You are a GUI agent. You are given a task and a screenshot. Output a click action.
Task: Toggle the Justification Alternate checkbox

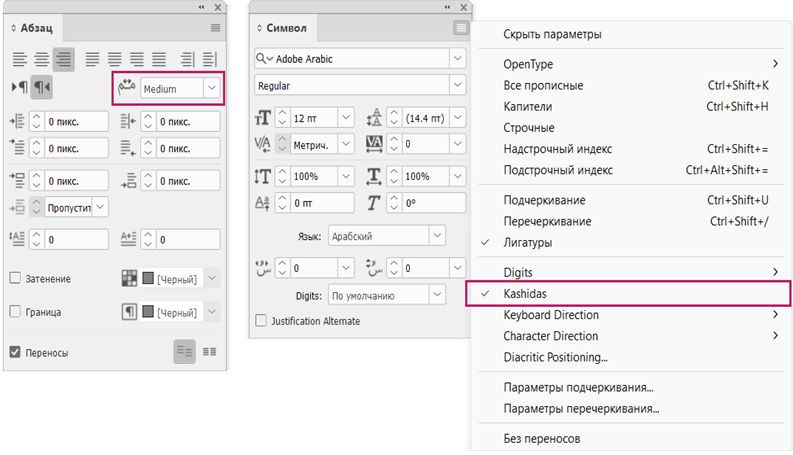(x=261, y=321)
